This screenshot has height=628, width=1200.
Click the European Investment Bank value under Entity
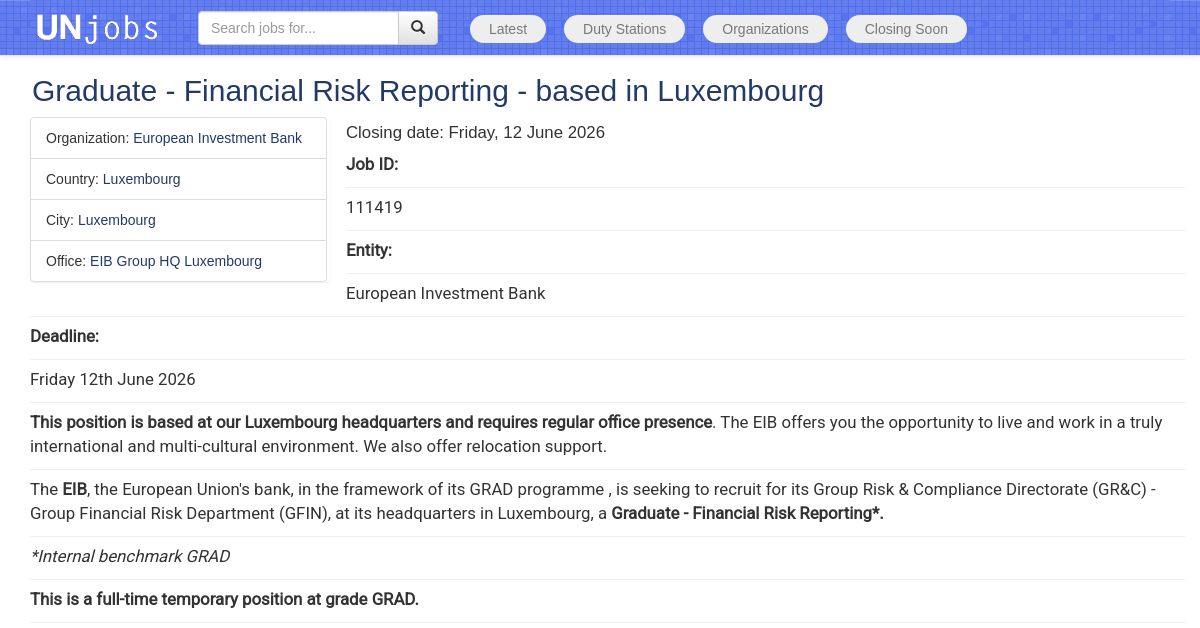click(x=446, y=294)
